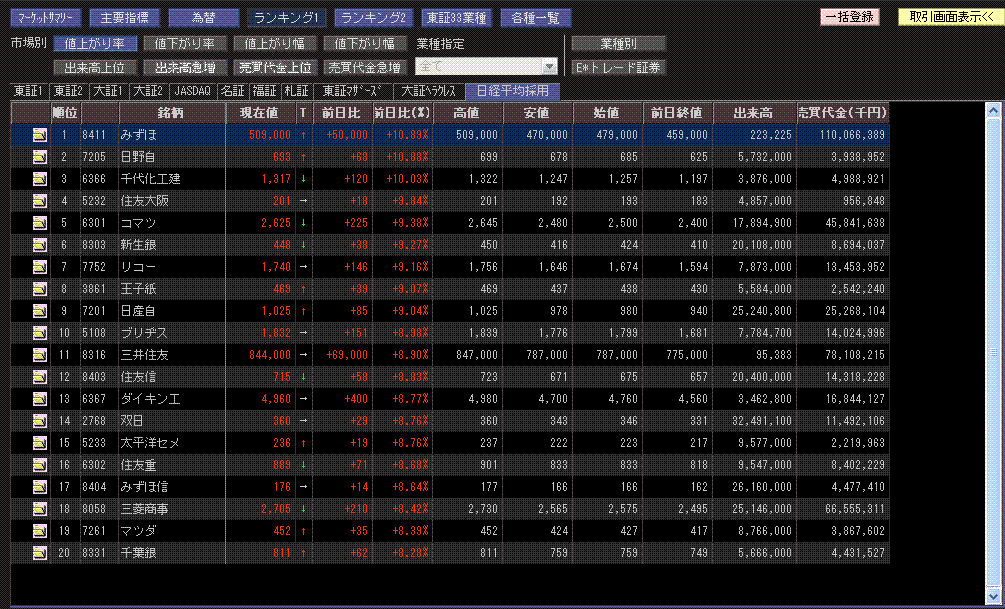Screen dimensions: 1005x609
Task: Switch ranking to 値下がり率
Action: [x=179, y=44]
